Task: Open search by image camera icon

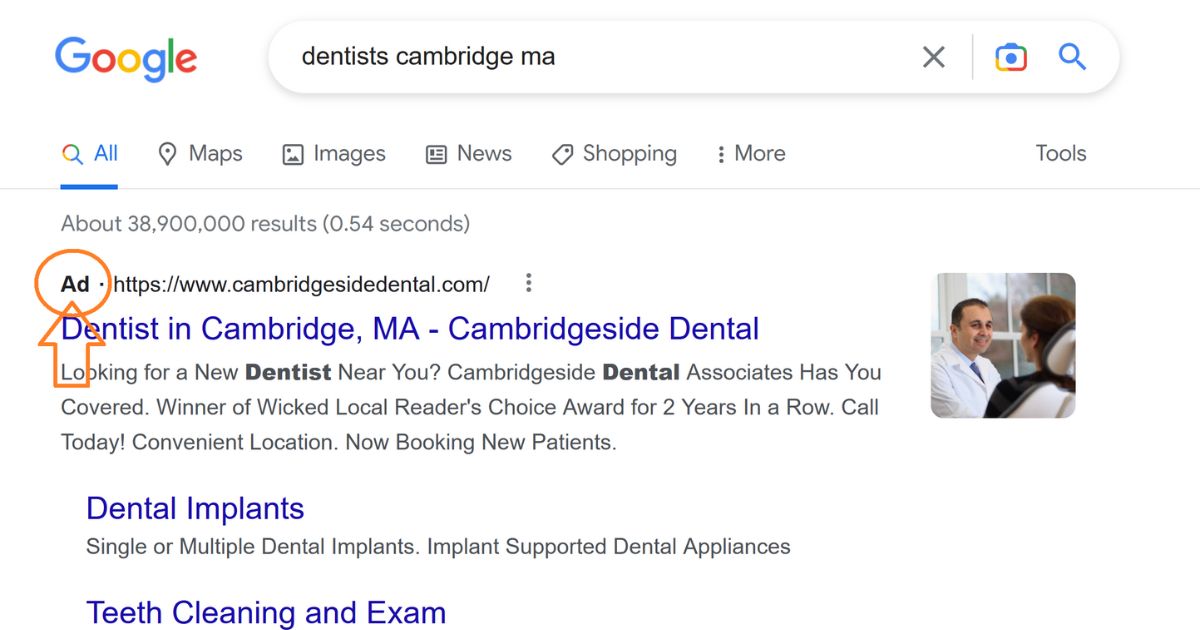Action: [1011, 57]
